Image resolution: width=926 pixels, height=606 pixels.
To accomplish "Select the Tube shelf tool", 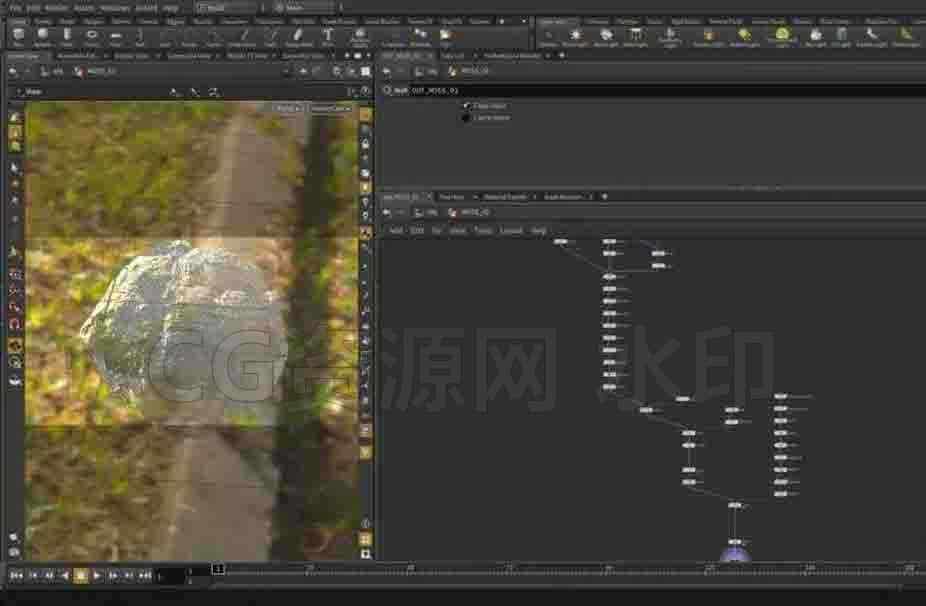I will click(x=67, y=37).
